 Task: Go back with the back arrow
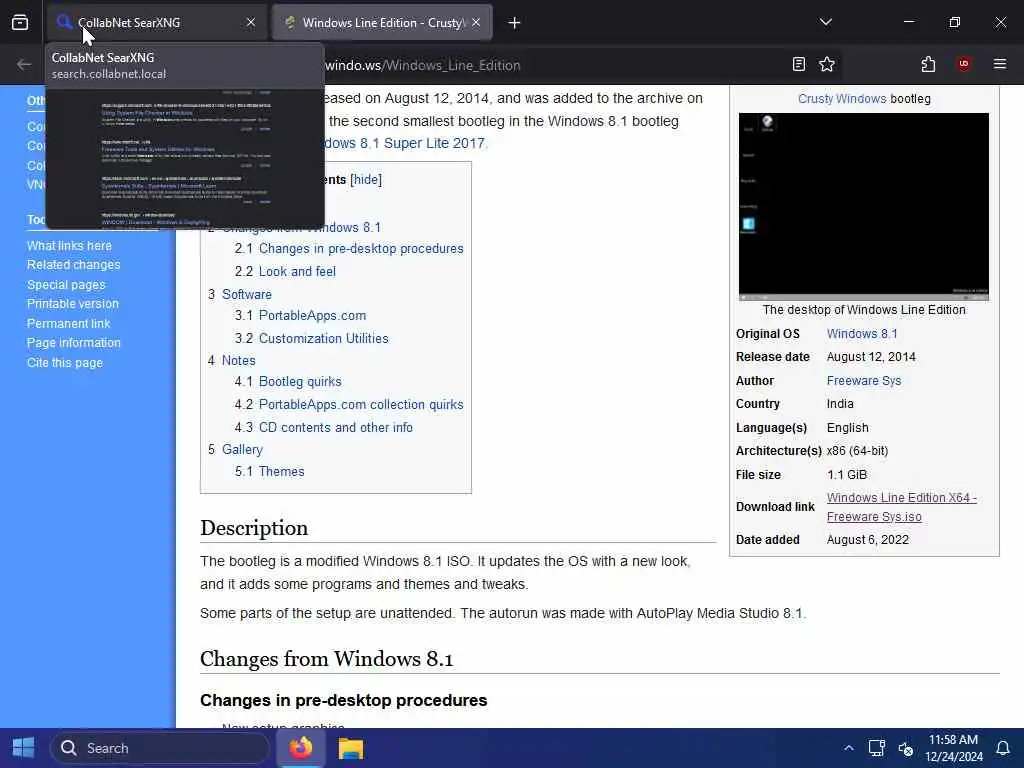[x=24, y=64]
